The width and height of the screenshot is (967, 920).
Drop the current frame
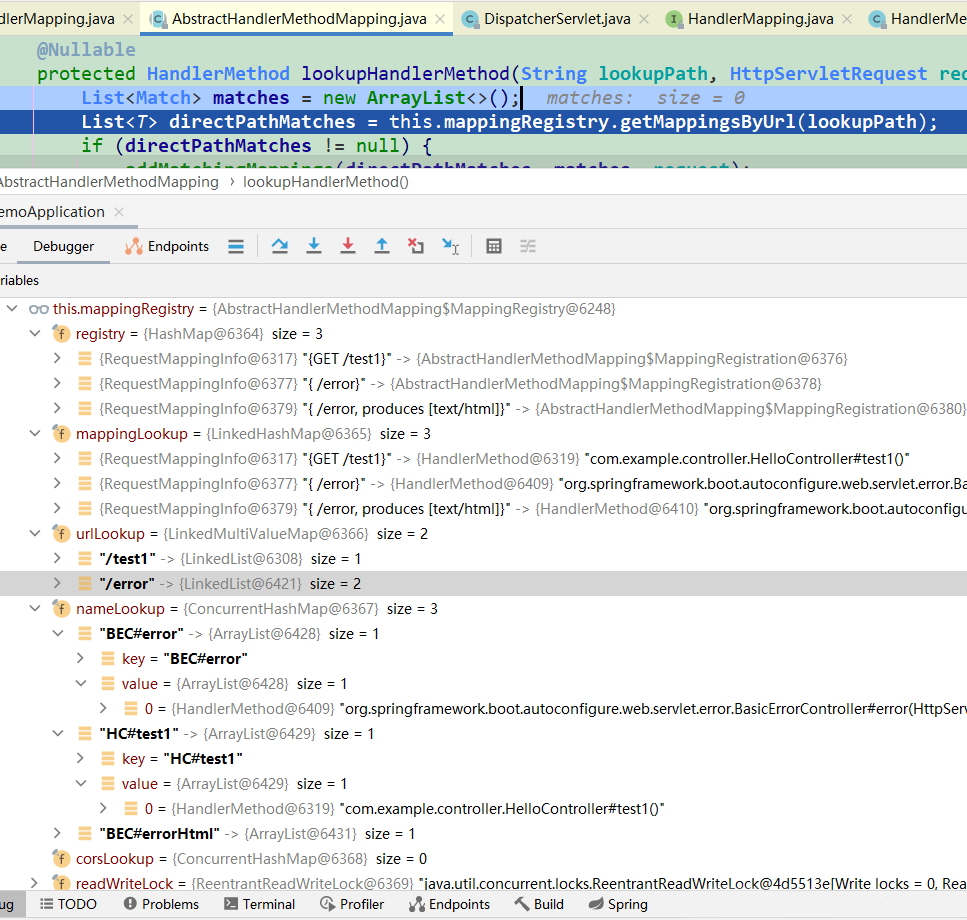(x=416, y=246)
